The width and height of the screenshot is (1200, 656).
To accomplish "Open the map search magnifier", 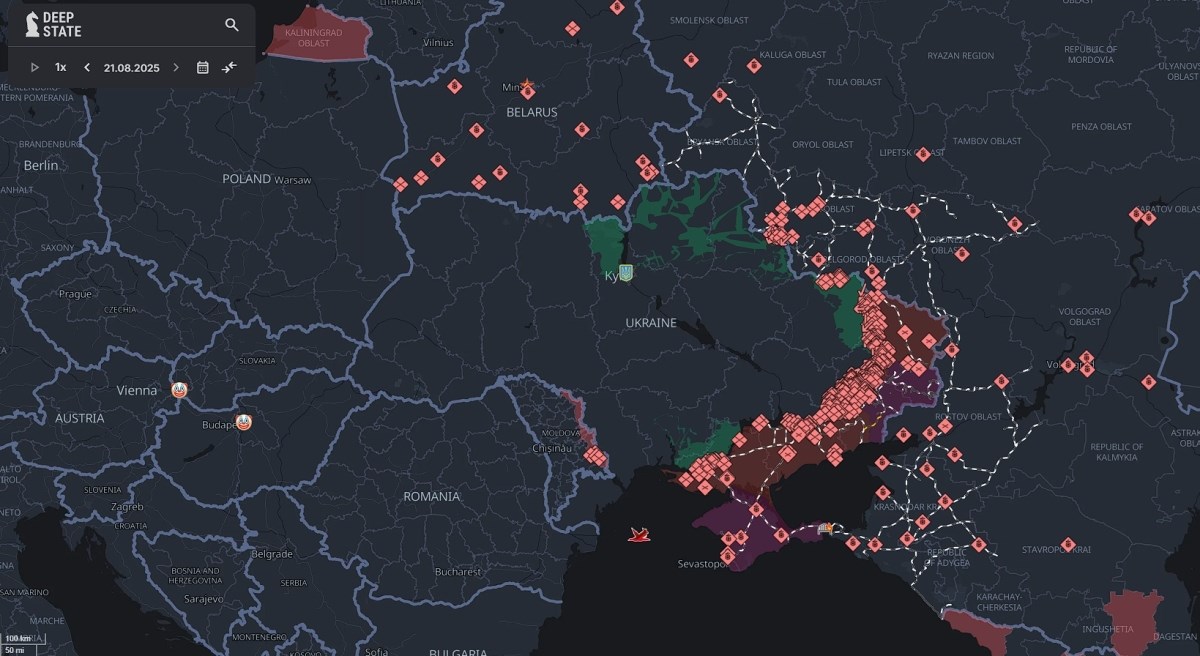I will [x=232, y=25].
